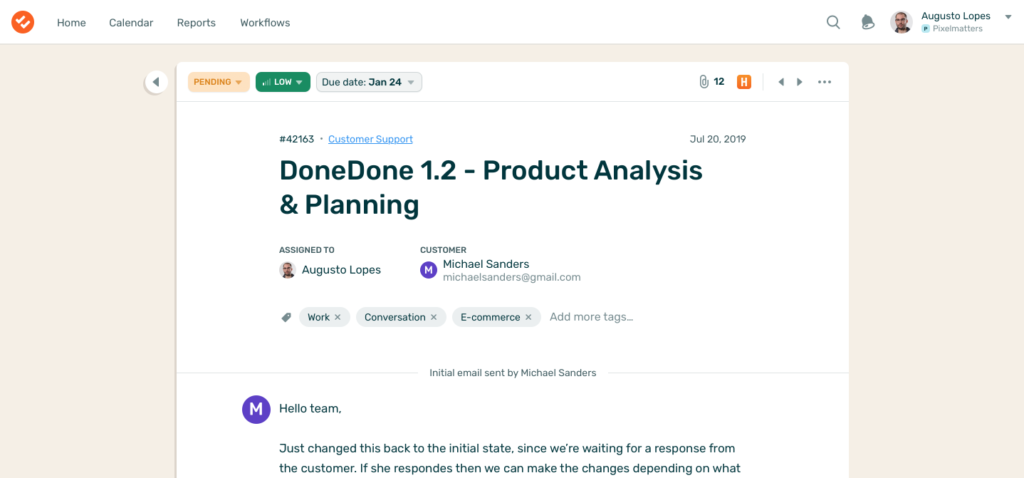
Task: Click the orange H badge icon
Action: click(x=744, y=82)
